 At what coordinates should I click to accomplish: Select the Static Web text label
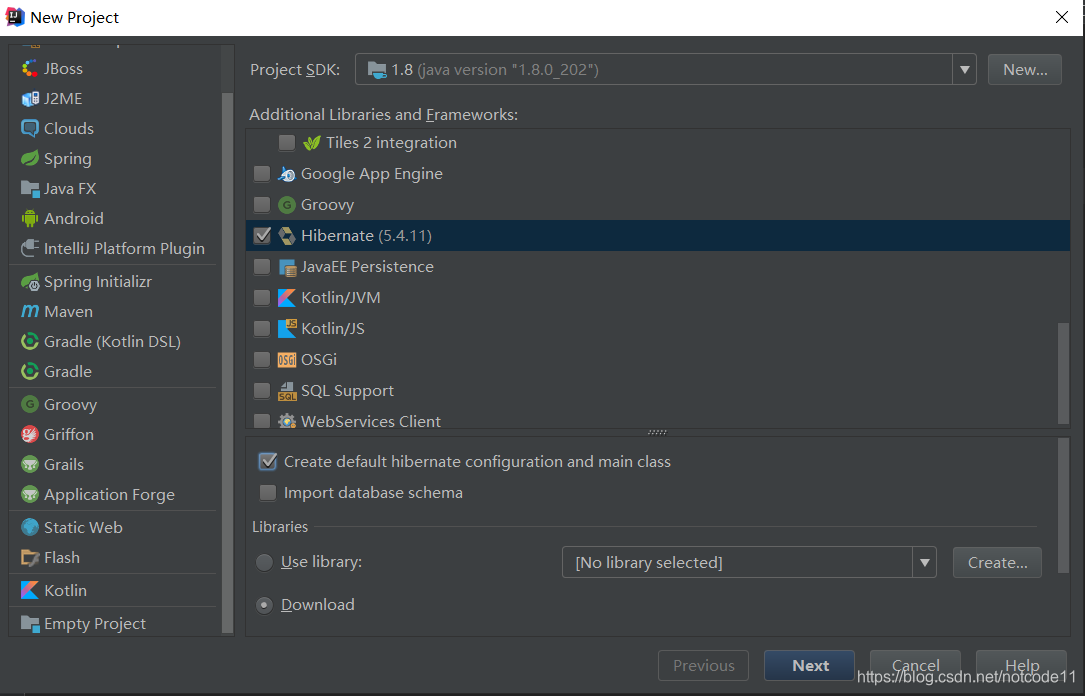(x=84, y=527)
